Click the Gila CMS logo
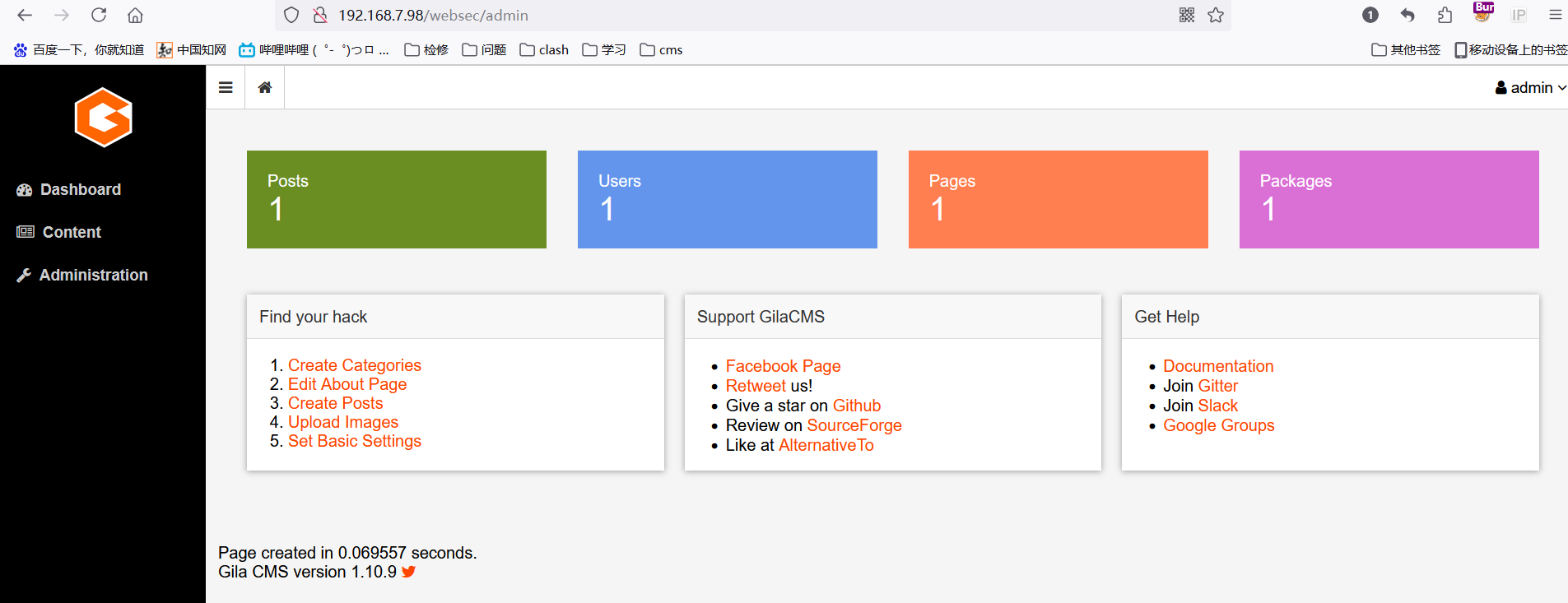The image size is (1568, 603). pyautogui.click(x=104, y=118)
